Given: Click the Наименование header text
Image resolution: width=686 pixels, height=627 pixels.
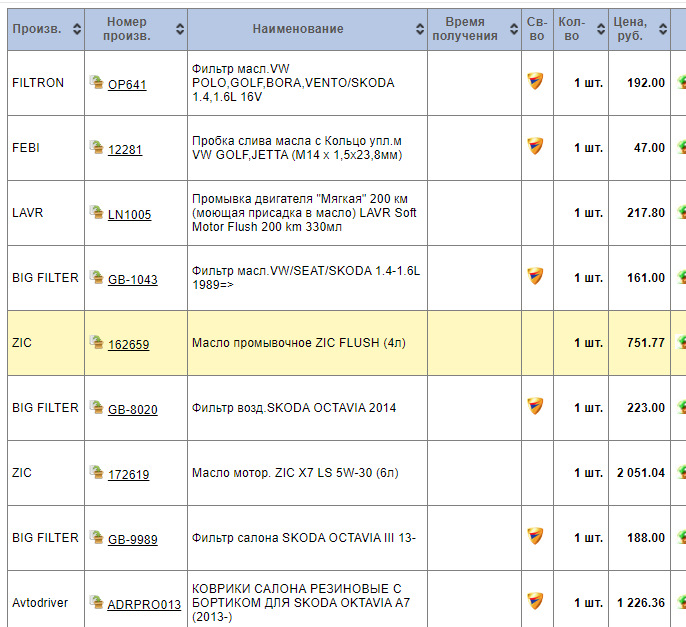Looking at the screenshot, I should click(x=298, y=29).
